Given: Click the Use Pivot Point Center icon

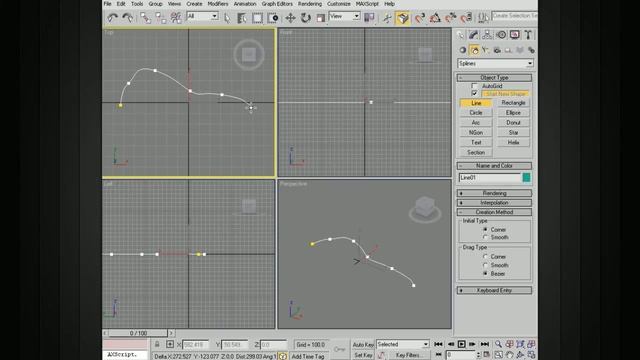Looking at the screenshot, I should [x=369, y=17].
